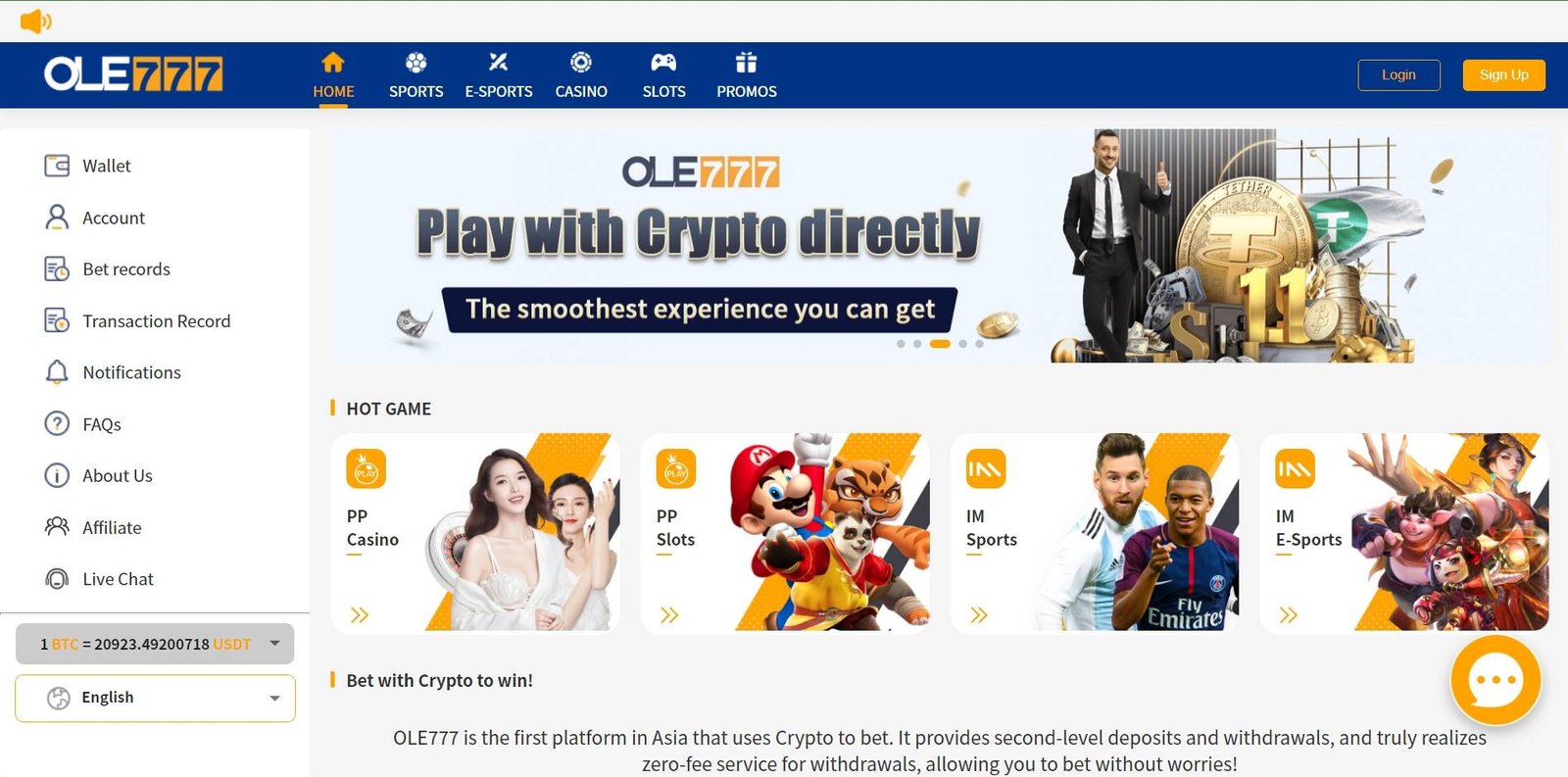The width and height of the screenshot is (1568, 777).
Task: Open Transaction Record in sidebar
Action: [157, 320]
